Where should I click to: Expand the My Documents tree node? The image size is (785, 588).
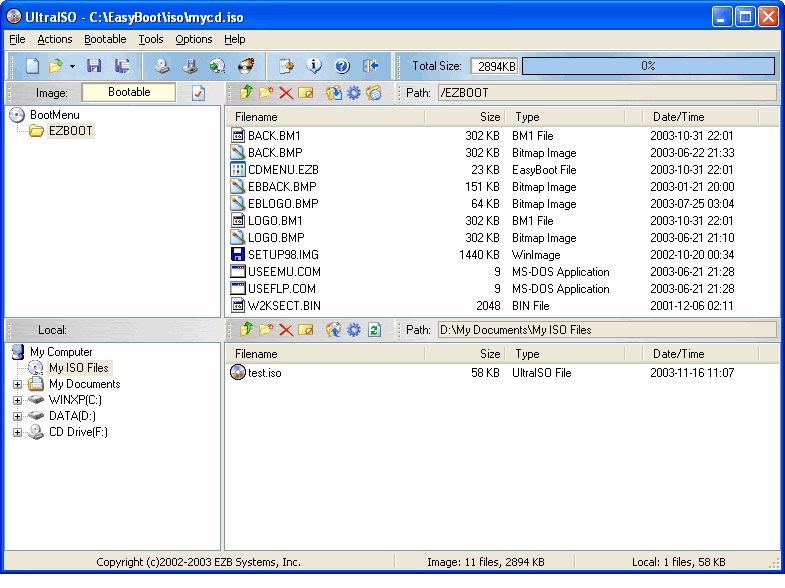pyautogui.click(x=18, y=384)
